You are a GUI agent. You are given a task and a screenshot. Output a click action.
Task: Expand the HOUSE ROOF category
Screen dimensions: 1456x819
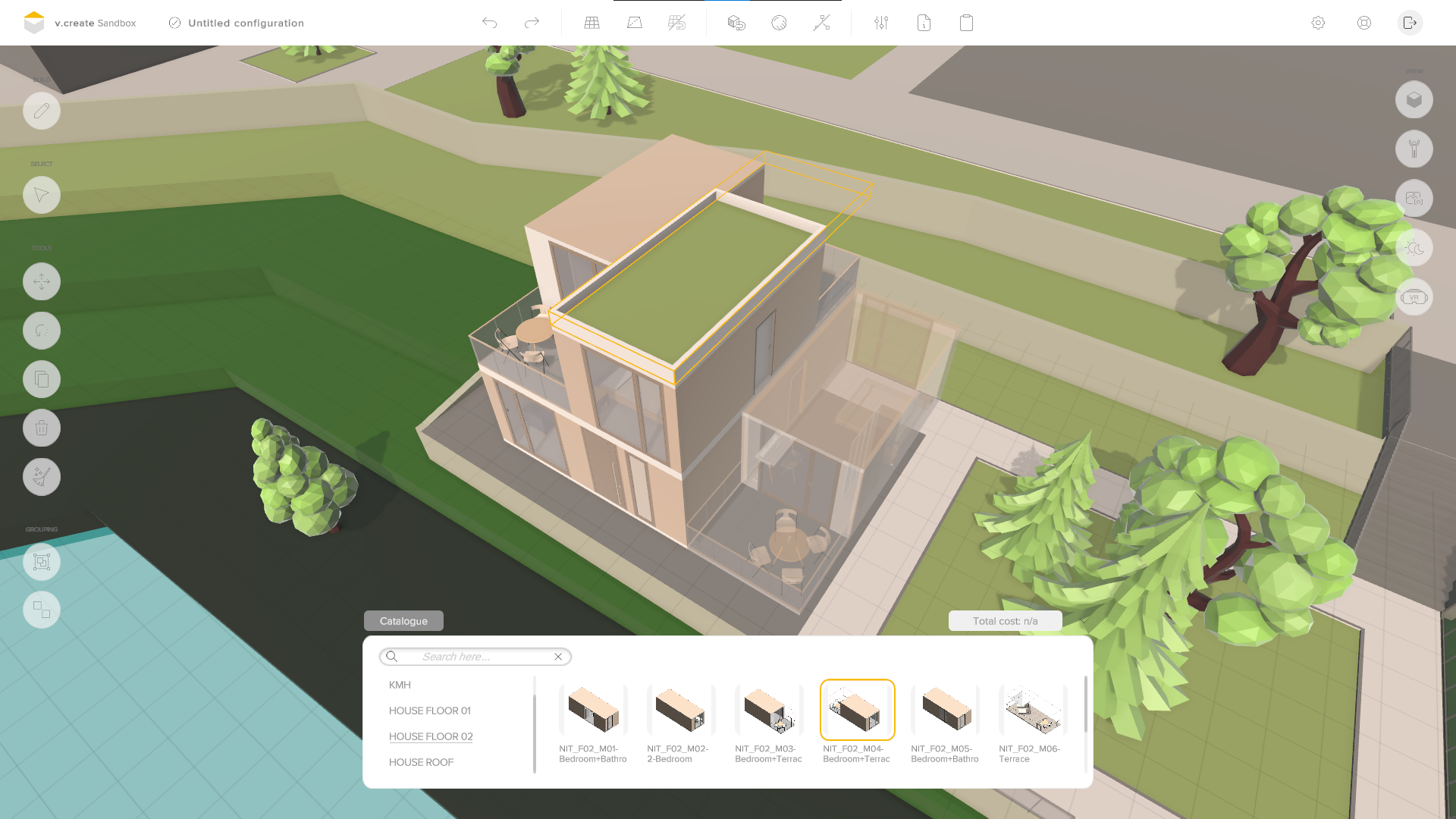(x=421, y=762)
